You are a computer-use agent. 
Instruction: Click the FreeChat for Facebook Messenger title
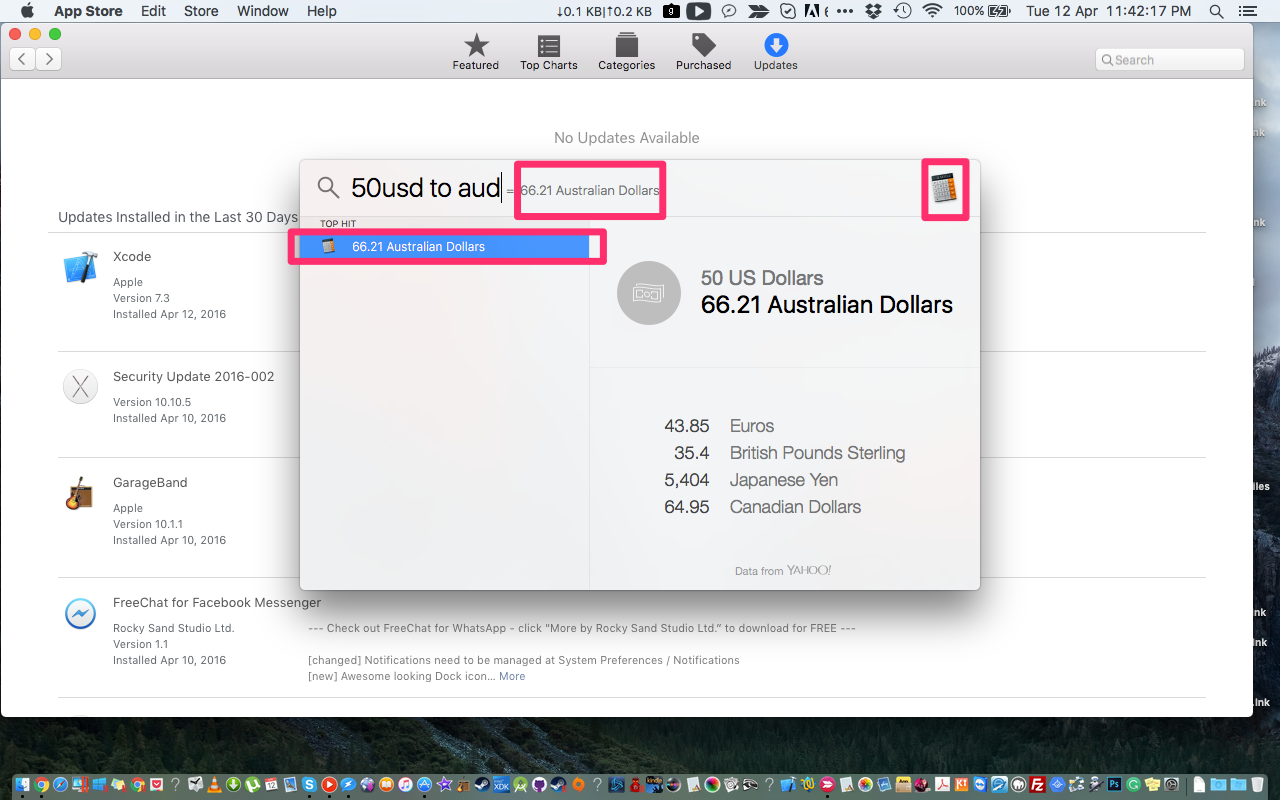[217, 602]
